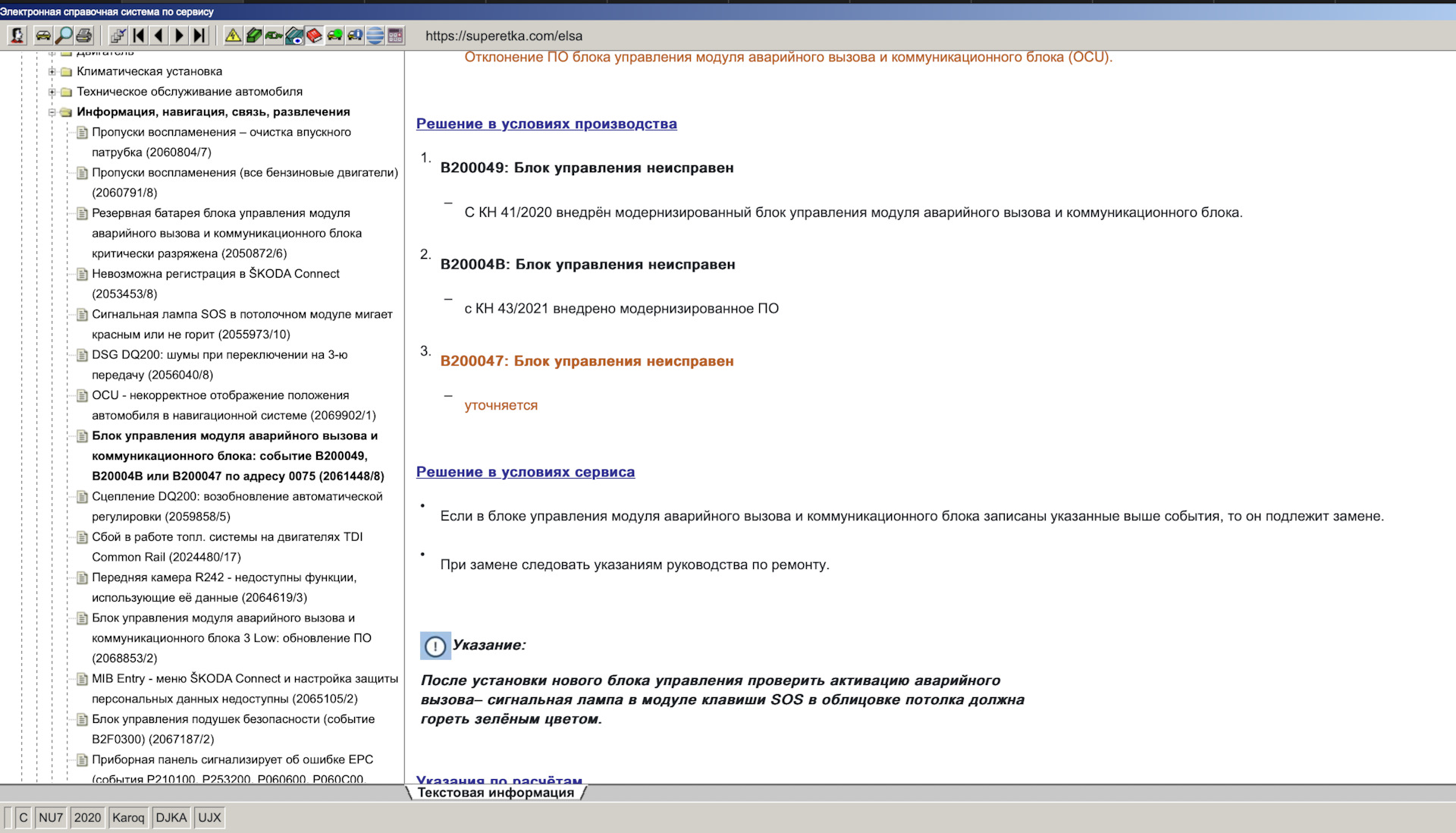Image resolution: width=1456 pixels, height=833 pixels.
Task: Open Сцепление DQ200 возобновление автоматической регулировки
Action: tap(237, 506)
